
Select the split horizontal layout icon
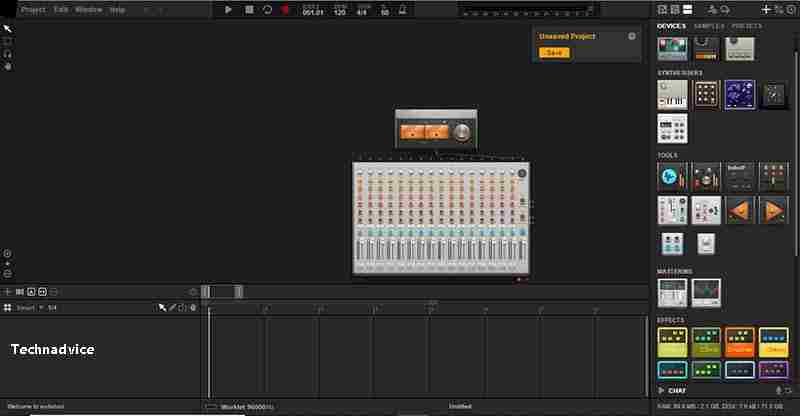tap(688, 10)
